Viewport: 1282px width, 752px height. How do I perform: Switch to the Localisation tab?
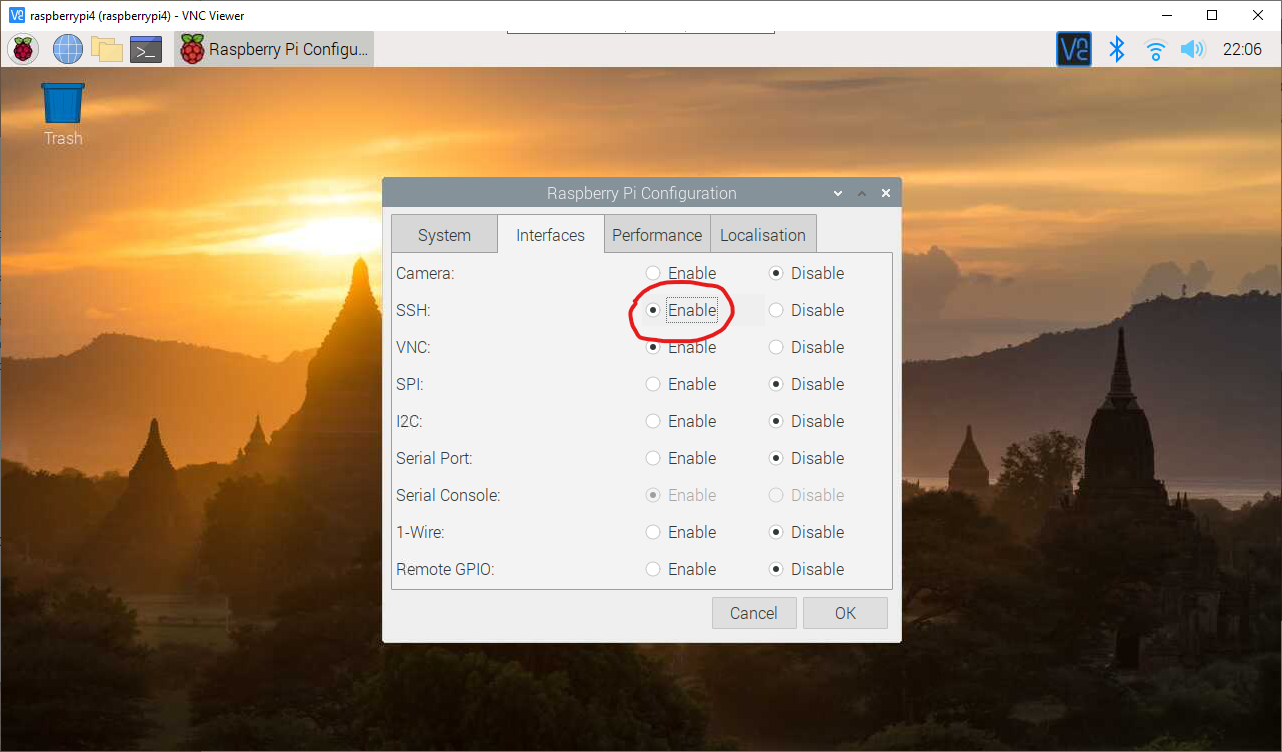coord(762,234)
